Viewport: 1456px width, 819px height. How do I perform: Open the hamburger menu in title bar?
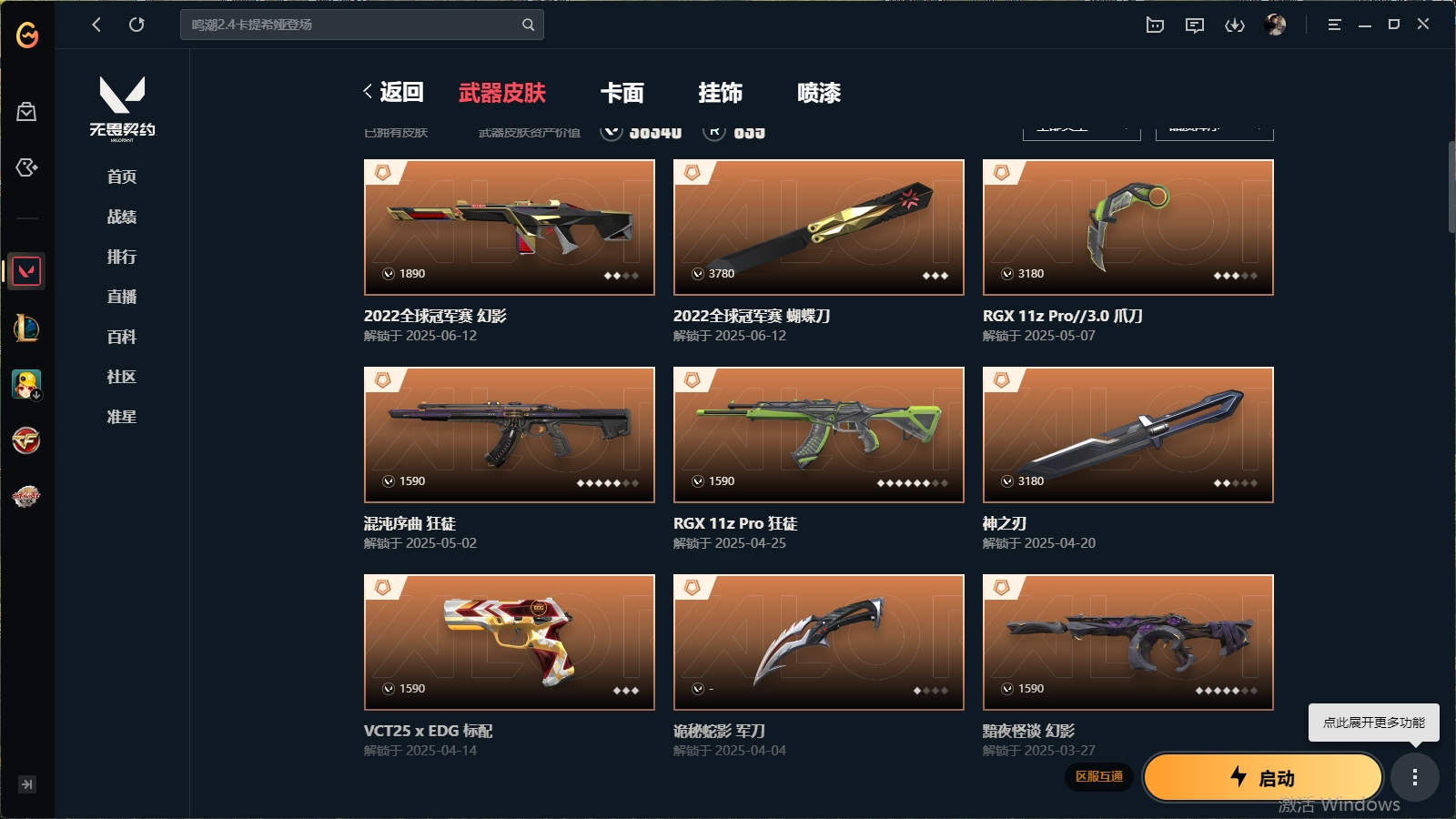click(1334, 25)
